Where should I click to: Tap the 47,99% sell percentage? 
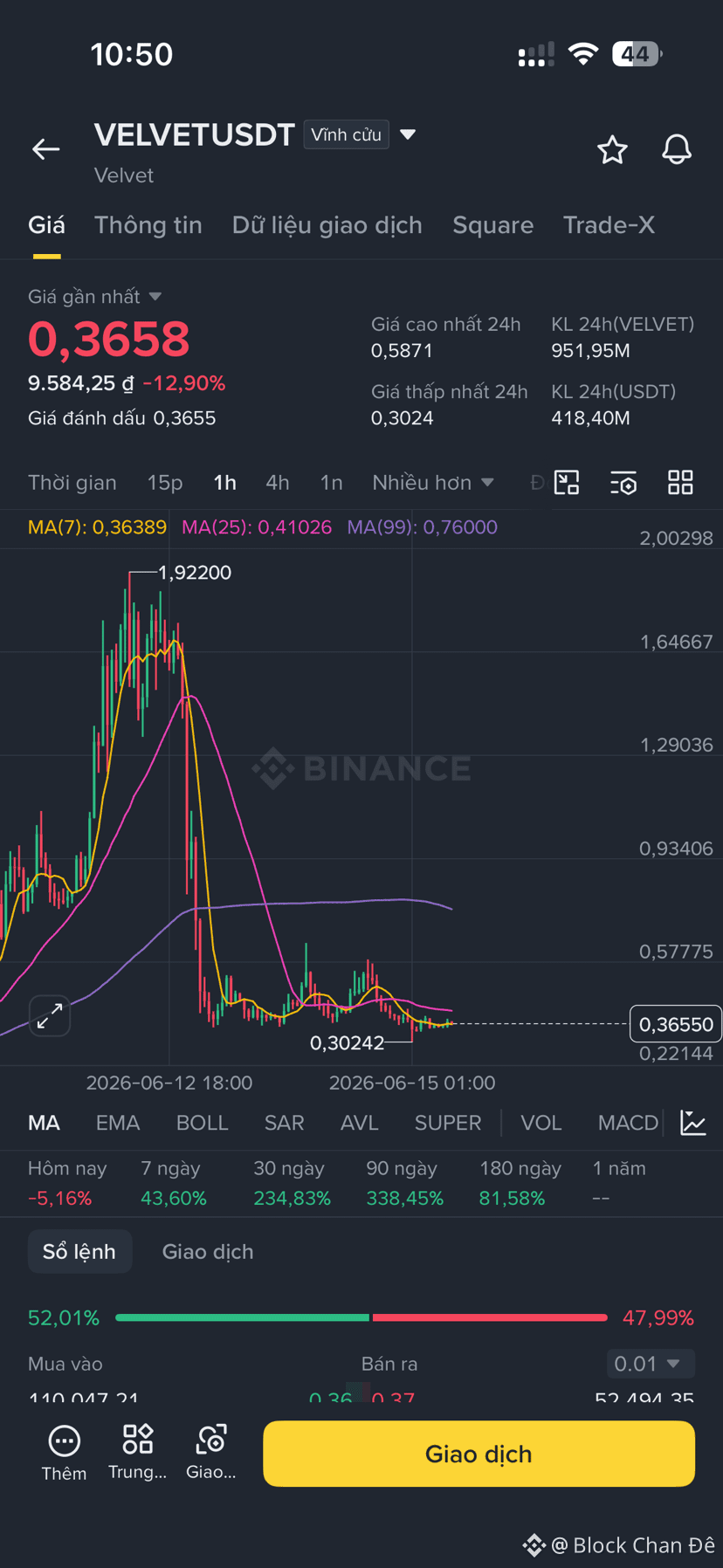point(658,1317)
